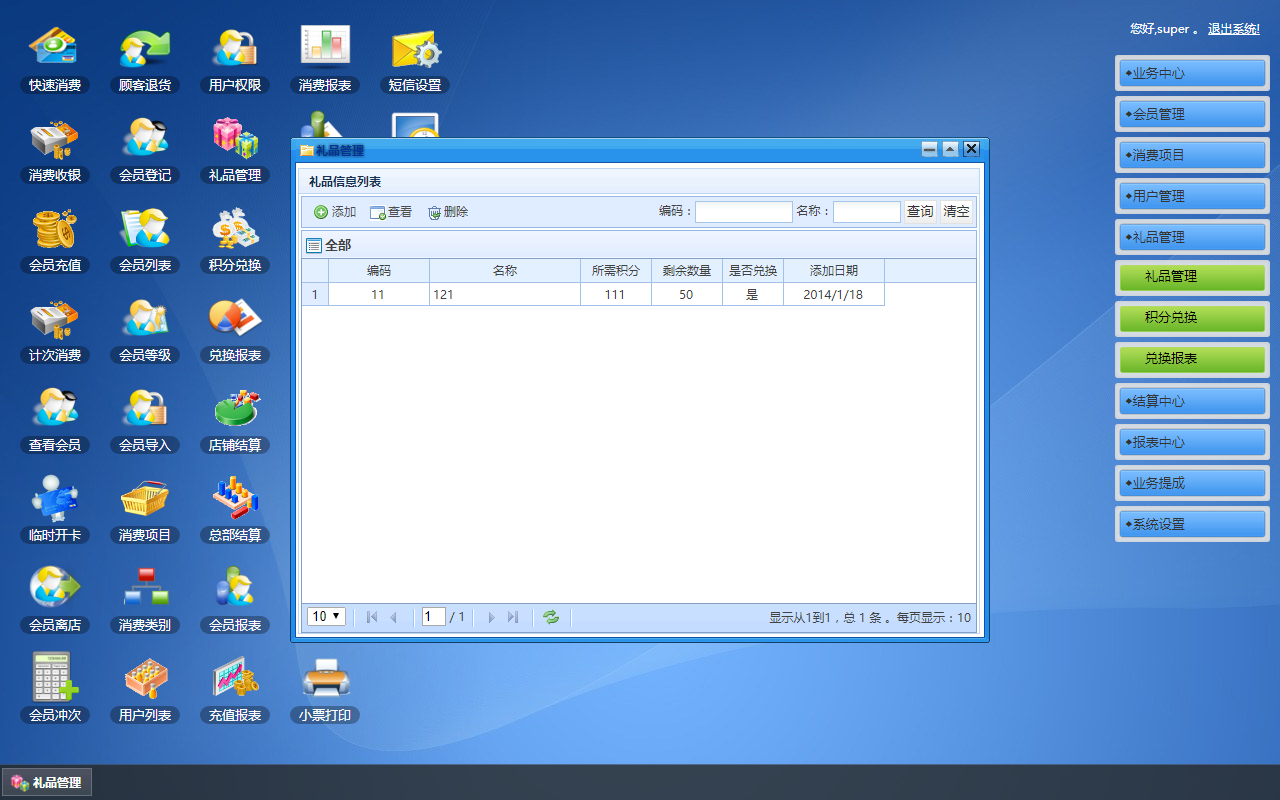This screenshot has width=1280, height=800.
Task: Open the 充值报表 desktop icon
Action: coord(235,690)
